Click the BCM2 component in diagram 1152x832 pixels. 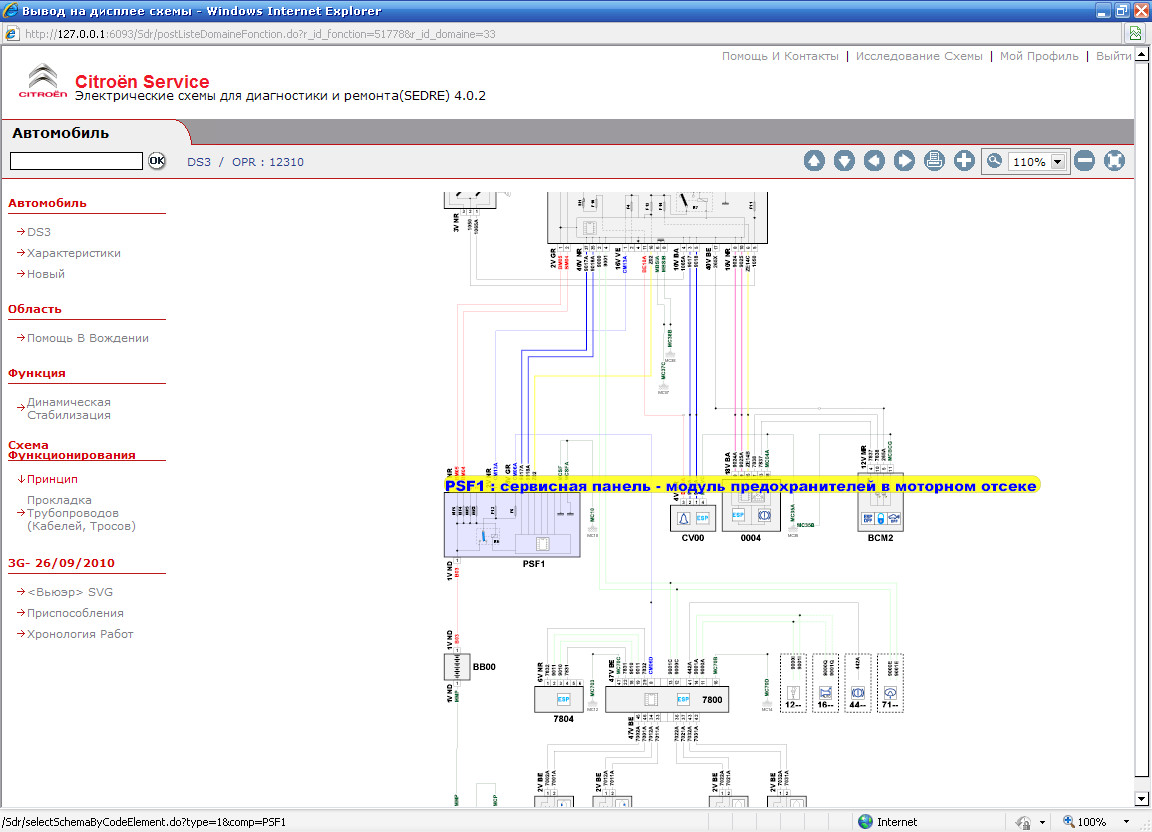(x=880, y=502)
